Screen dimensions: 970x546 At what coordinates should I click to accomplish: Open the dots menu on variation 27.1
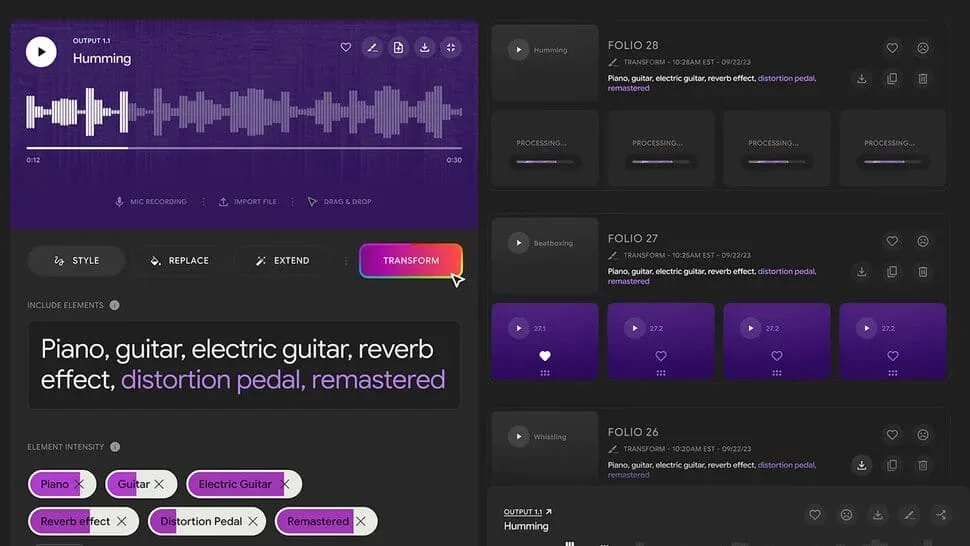(x=544, y=373)
